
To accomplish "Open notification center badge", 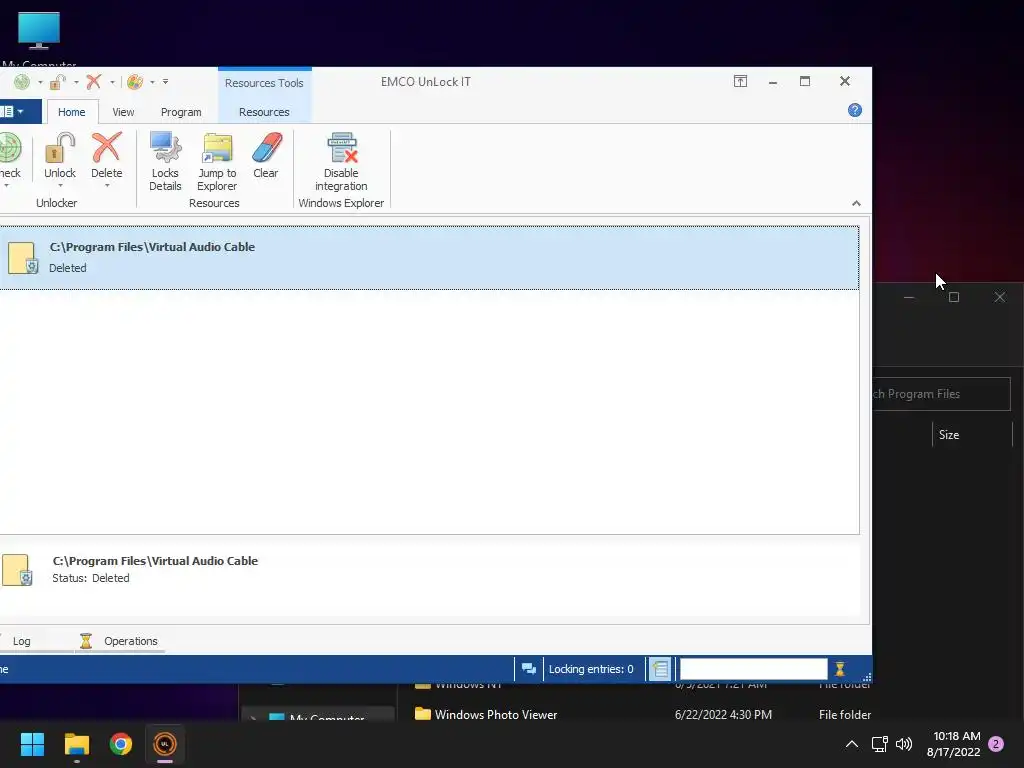I will 996,744.
